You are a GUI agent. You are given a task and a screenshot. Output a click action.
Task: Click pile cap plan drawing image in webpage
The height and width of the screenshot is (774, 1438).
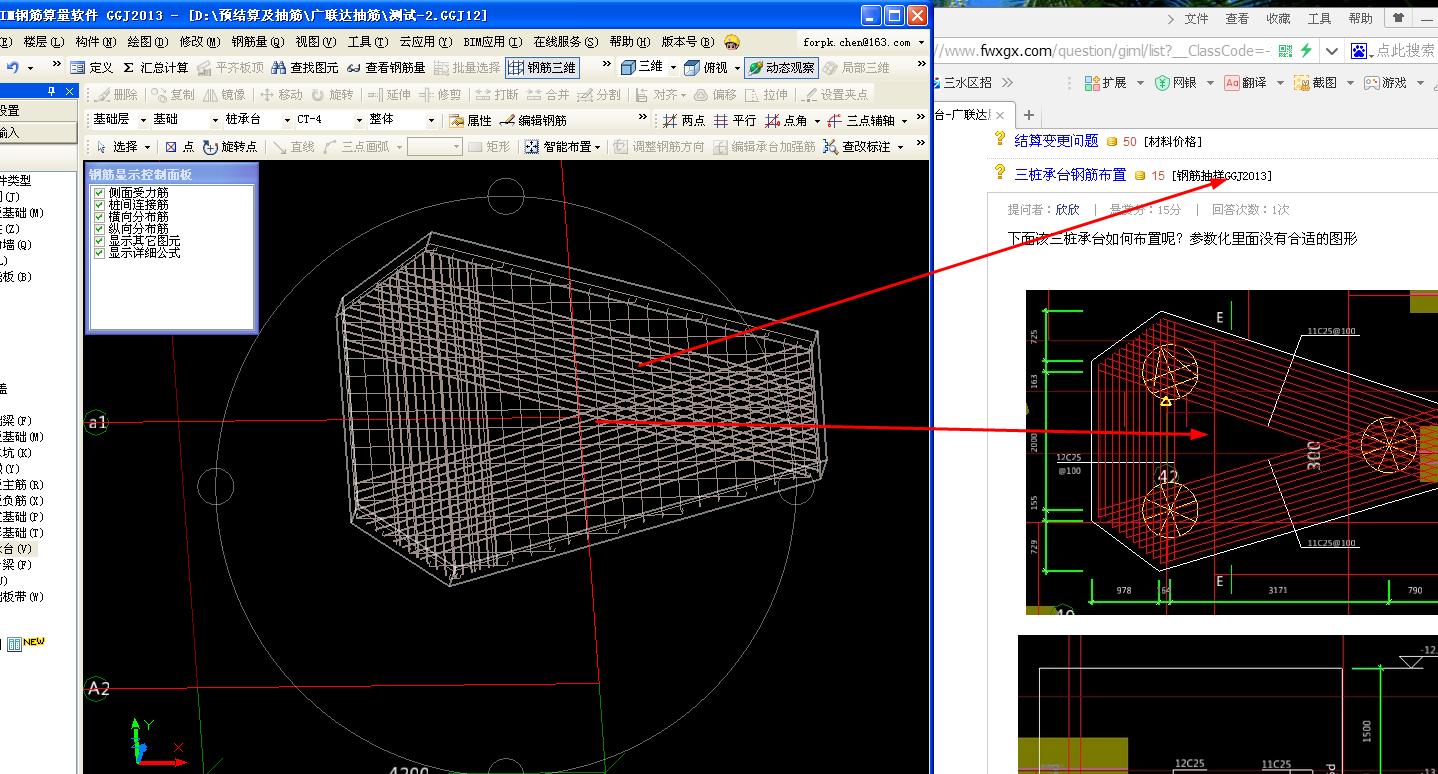1232,452
